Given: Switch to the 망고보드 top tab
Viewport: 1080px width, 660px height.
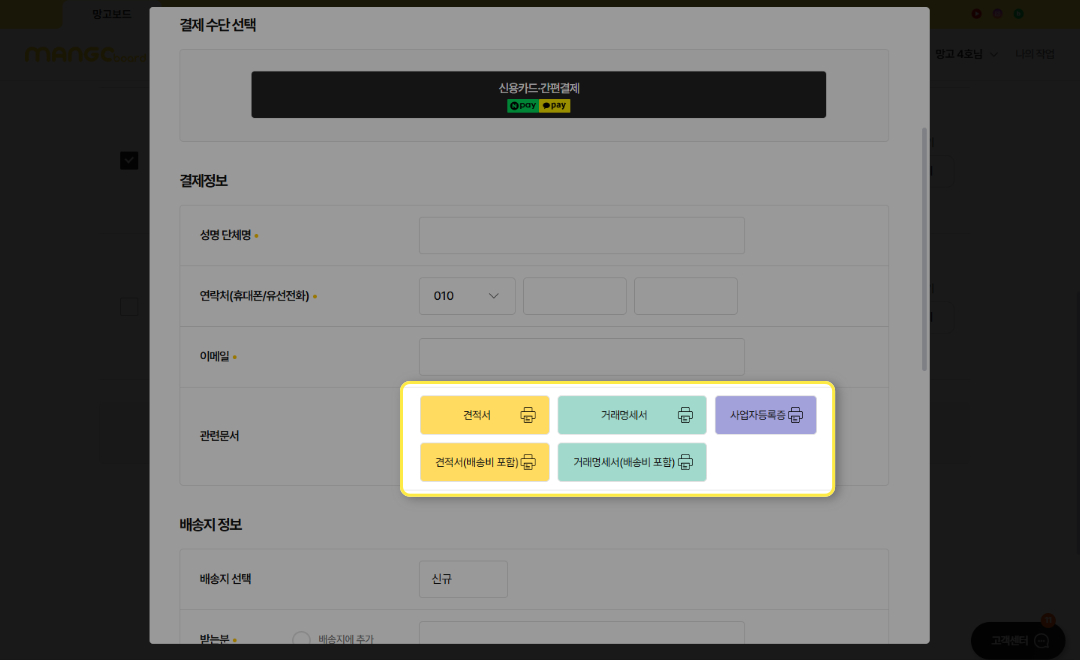Looking at the screenshot, I should tap(111, 14).
